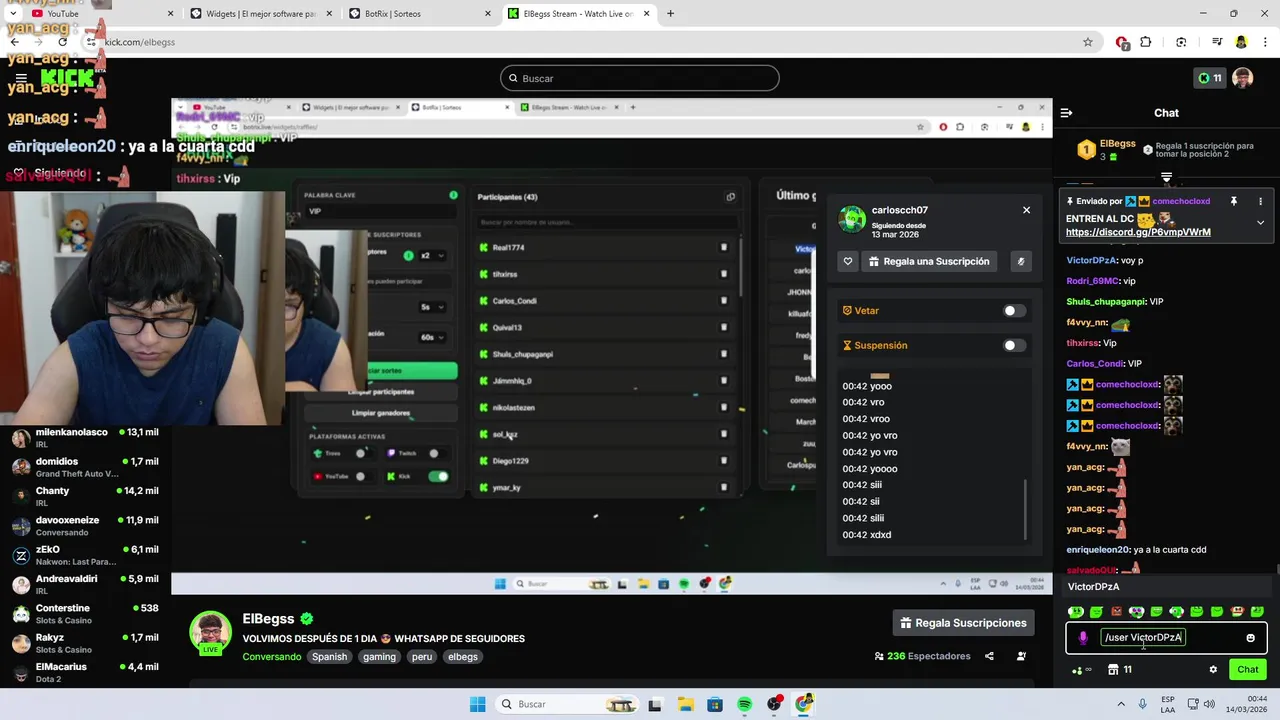Click the Spanish tag
This screenshot has width=1280, height=720.
tap(329, 657)
